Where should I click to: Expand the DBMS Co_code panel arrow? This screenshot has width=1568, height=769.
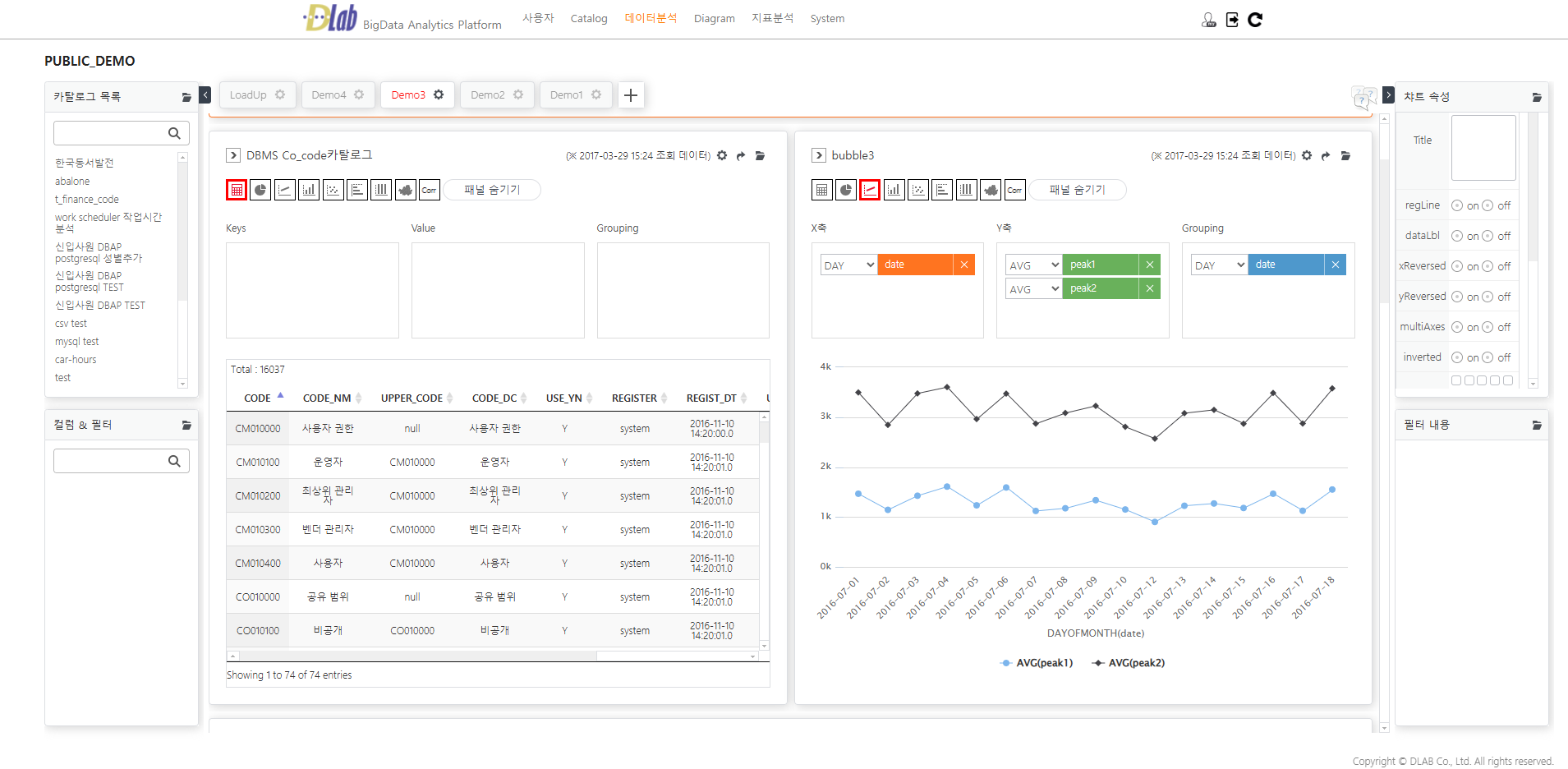233,155
